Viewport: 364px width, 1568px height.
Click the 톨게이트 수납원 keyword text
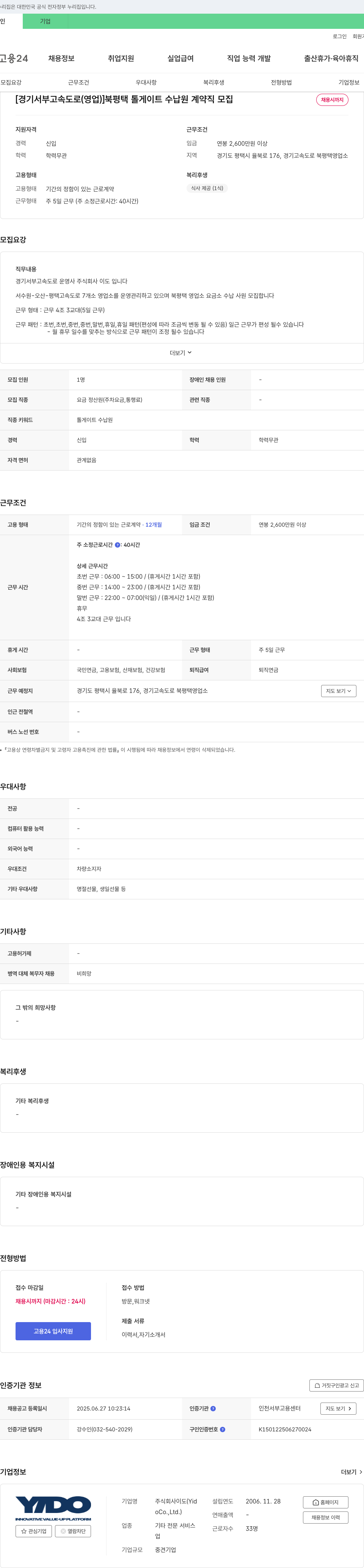point(94,420)
